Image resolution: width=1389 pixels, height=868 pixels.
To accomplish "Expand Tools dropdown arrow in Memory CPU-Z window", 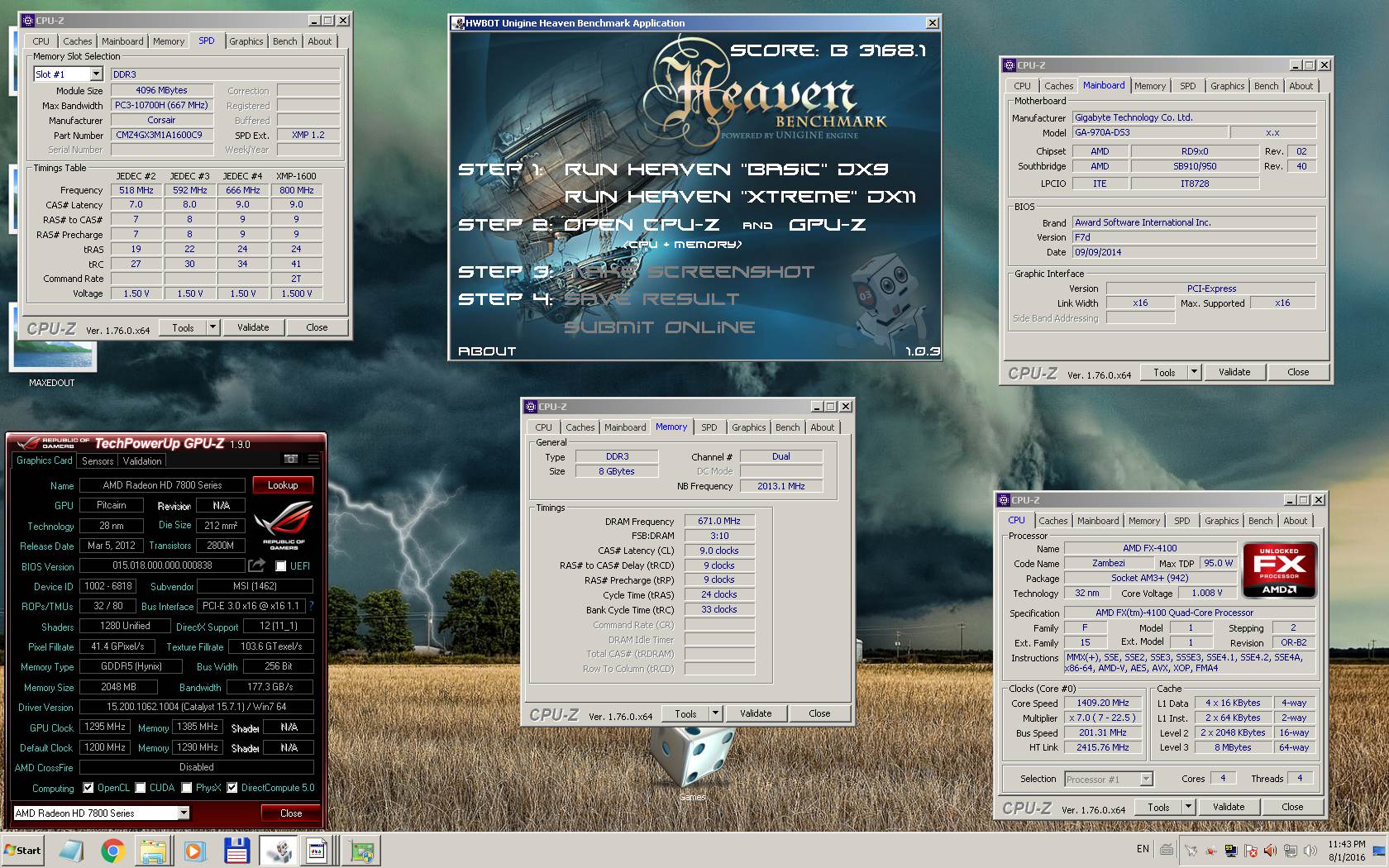I will 715,713.
